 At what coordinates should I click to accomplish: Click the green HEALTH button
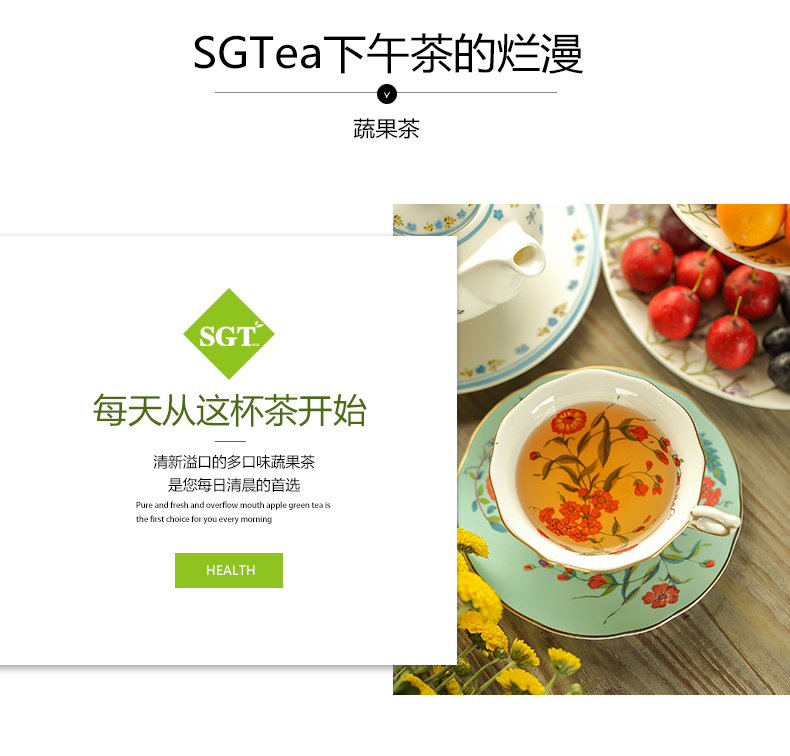coord(229,570)
